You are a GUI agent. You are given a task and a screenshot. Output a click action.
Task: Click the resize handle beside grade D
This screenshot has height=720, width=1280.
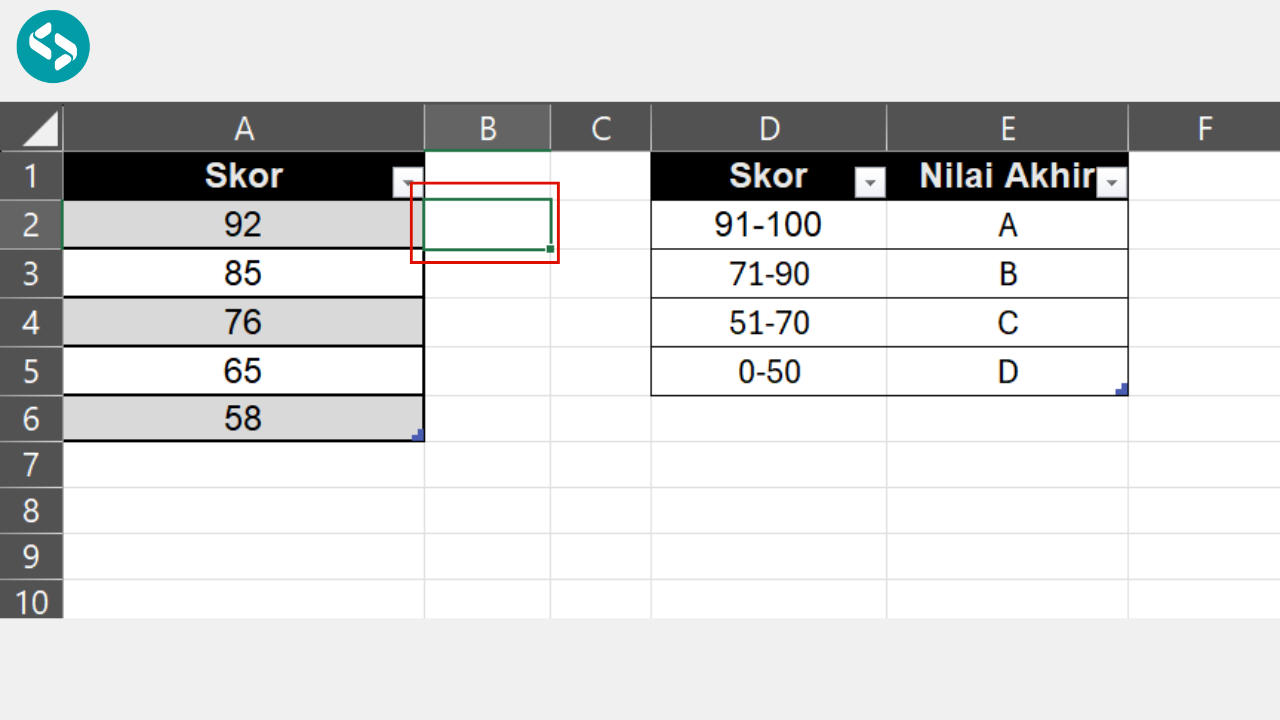(1122, 389)
